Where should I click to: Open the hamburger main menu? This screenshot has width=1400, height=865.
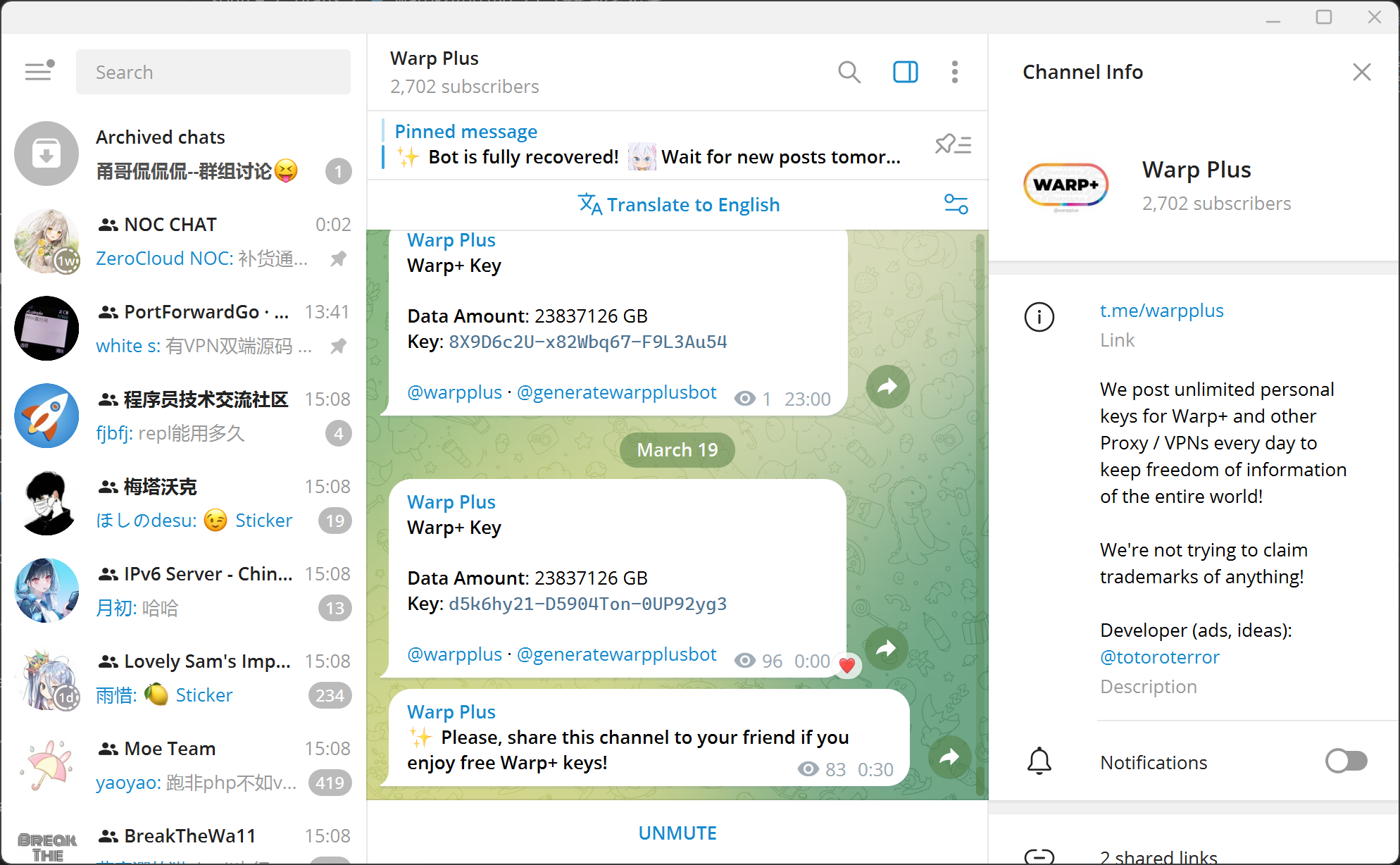(x=39, y=71)
